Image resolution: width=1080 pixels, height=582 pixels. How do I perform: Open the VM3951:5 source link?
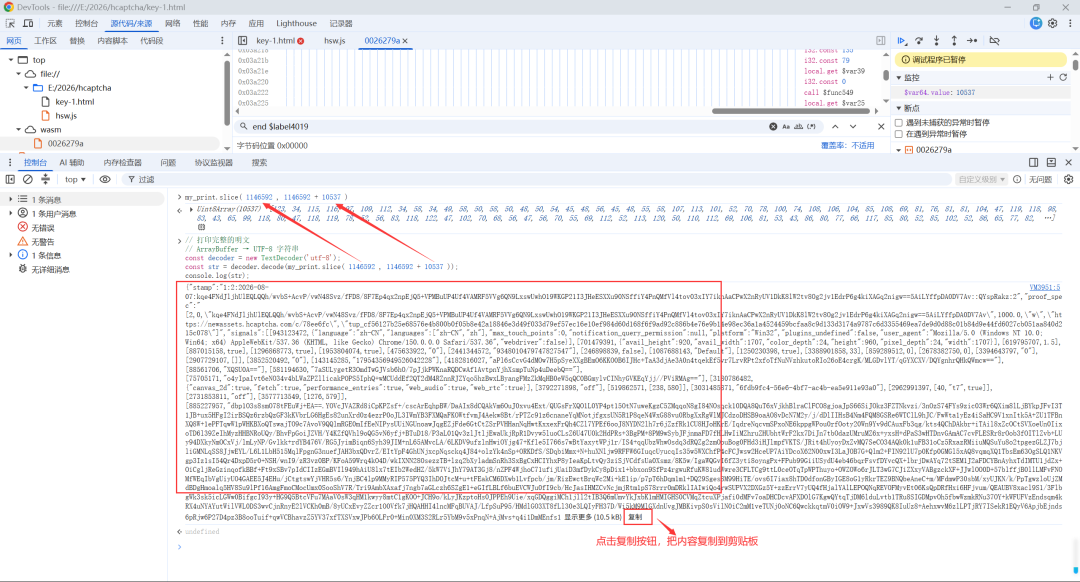pos(1045,287)
